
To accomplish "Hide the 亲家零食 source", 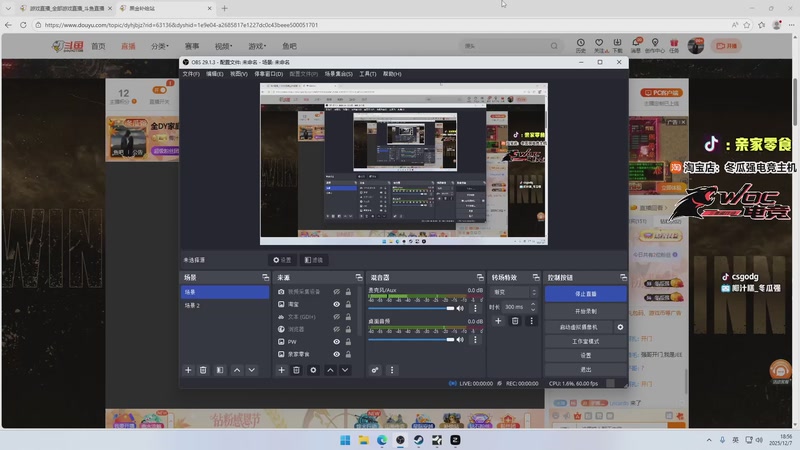I will point(336,354).
